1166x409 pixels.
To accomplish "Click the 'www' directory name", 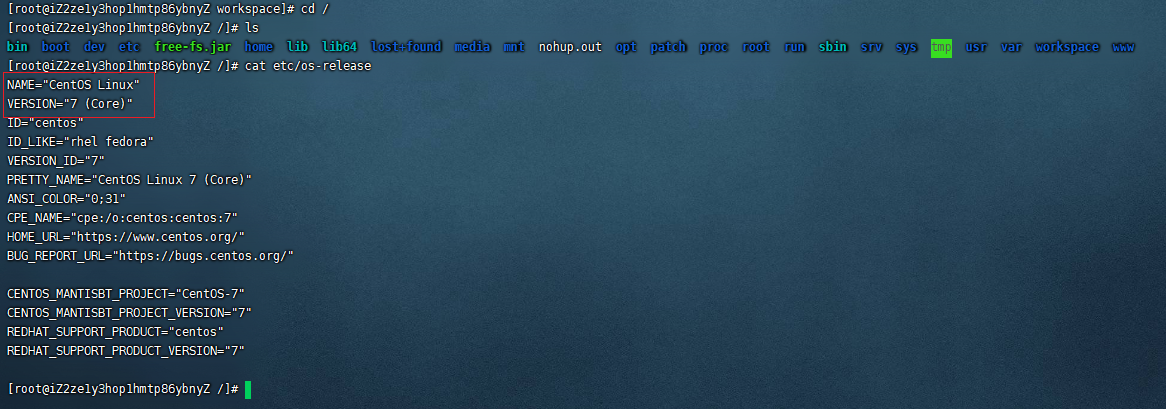I will [x=1123, y=47].
